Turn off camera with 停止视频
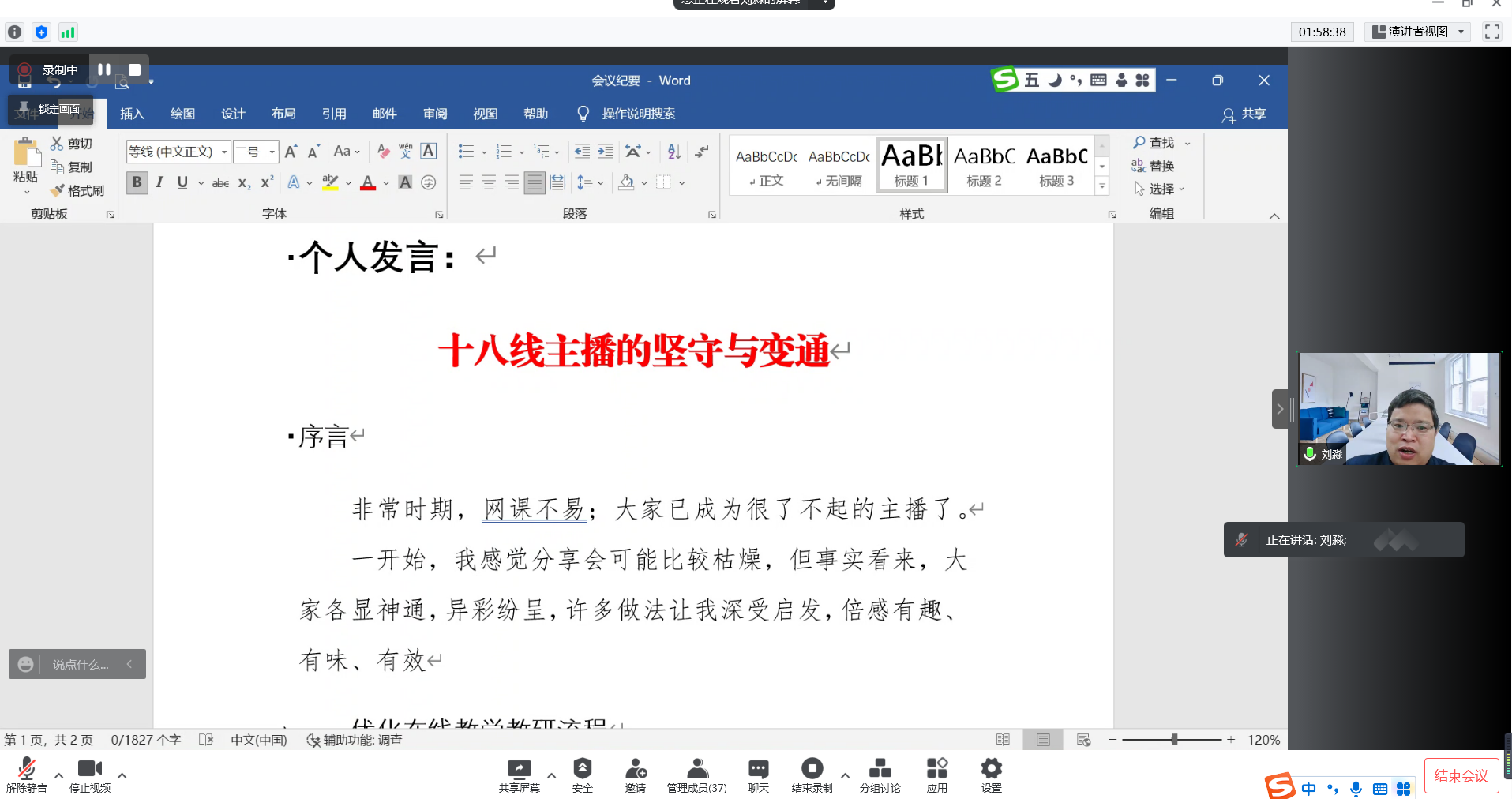The image size is (1512, 799). (x=90, y=775)
